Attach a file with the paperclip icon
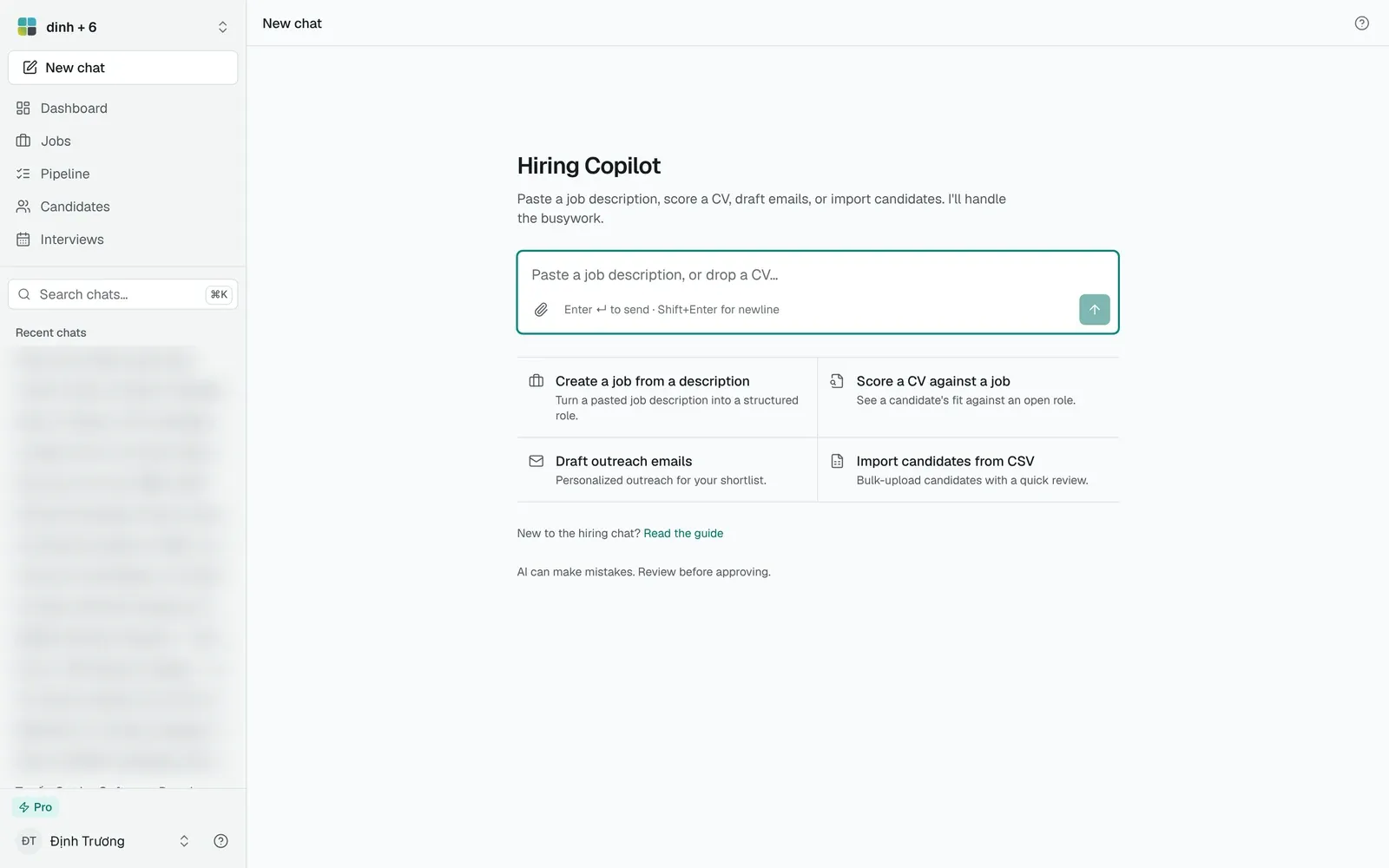This screenshot has width=1389, height=868. (541, 310)
